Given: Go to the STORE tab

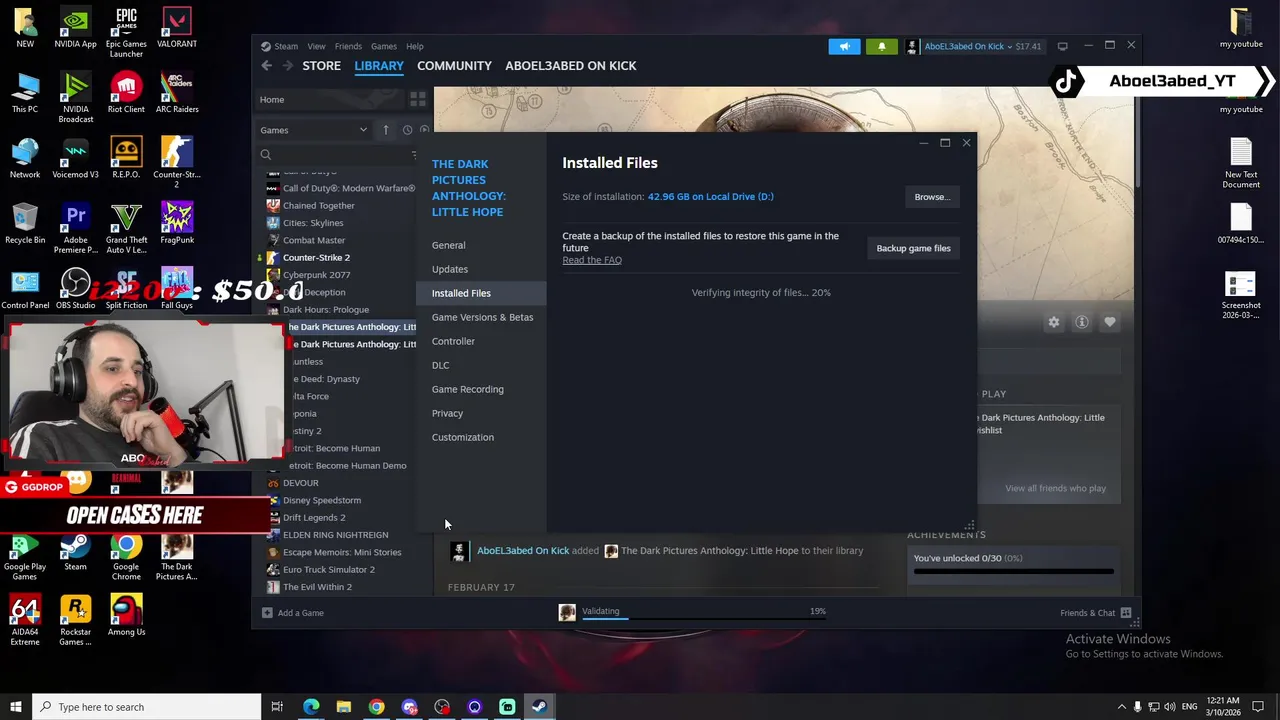Looking at the screenshot, I should (321, 66).
